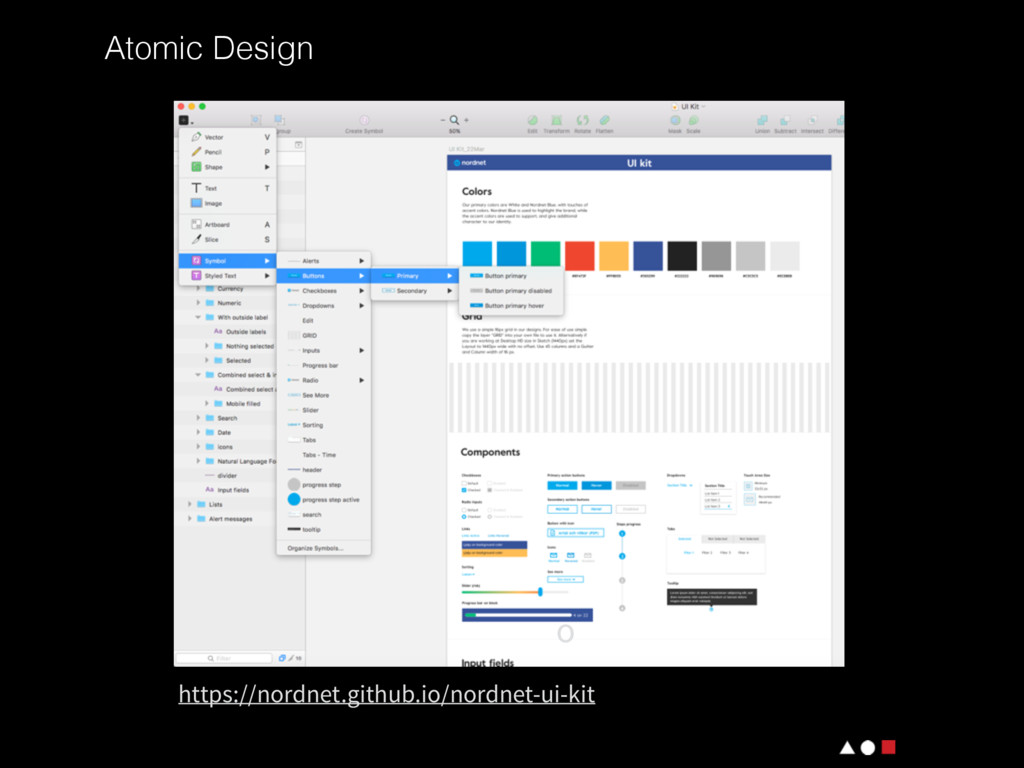Choose the Progress bar symbol

(324, 366)
